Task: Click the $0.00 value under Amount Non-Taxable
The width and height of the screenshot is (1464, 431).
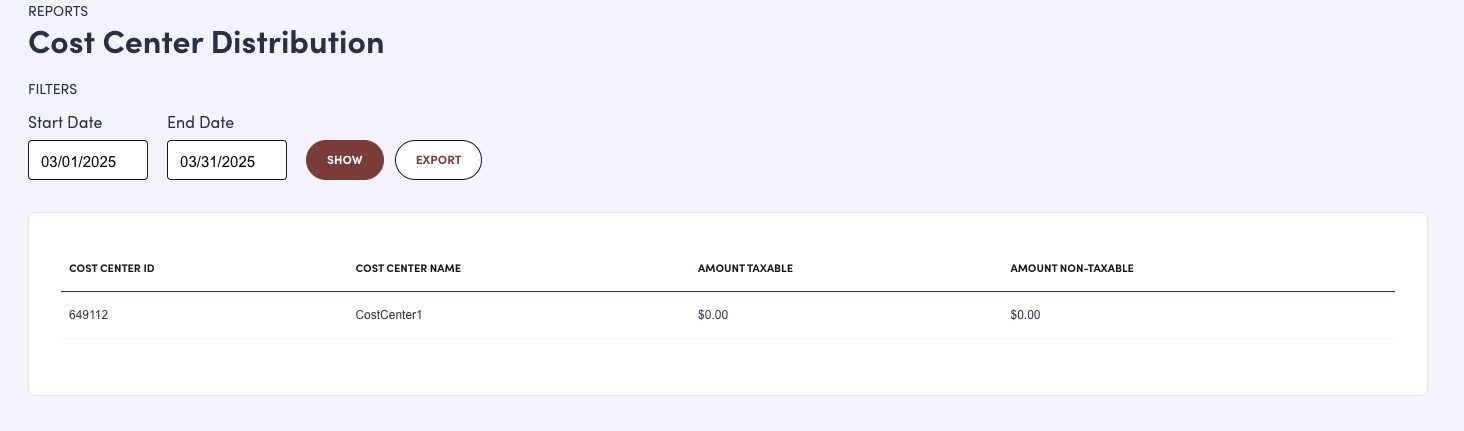Action: coord(1025,315)
